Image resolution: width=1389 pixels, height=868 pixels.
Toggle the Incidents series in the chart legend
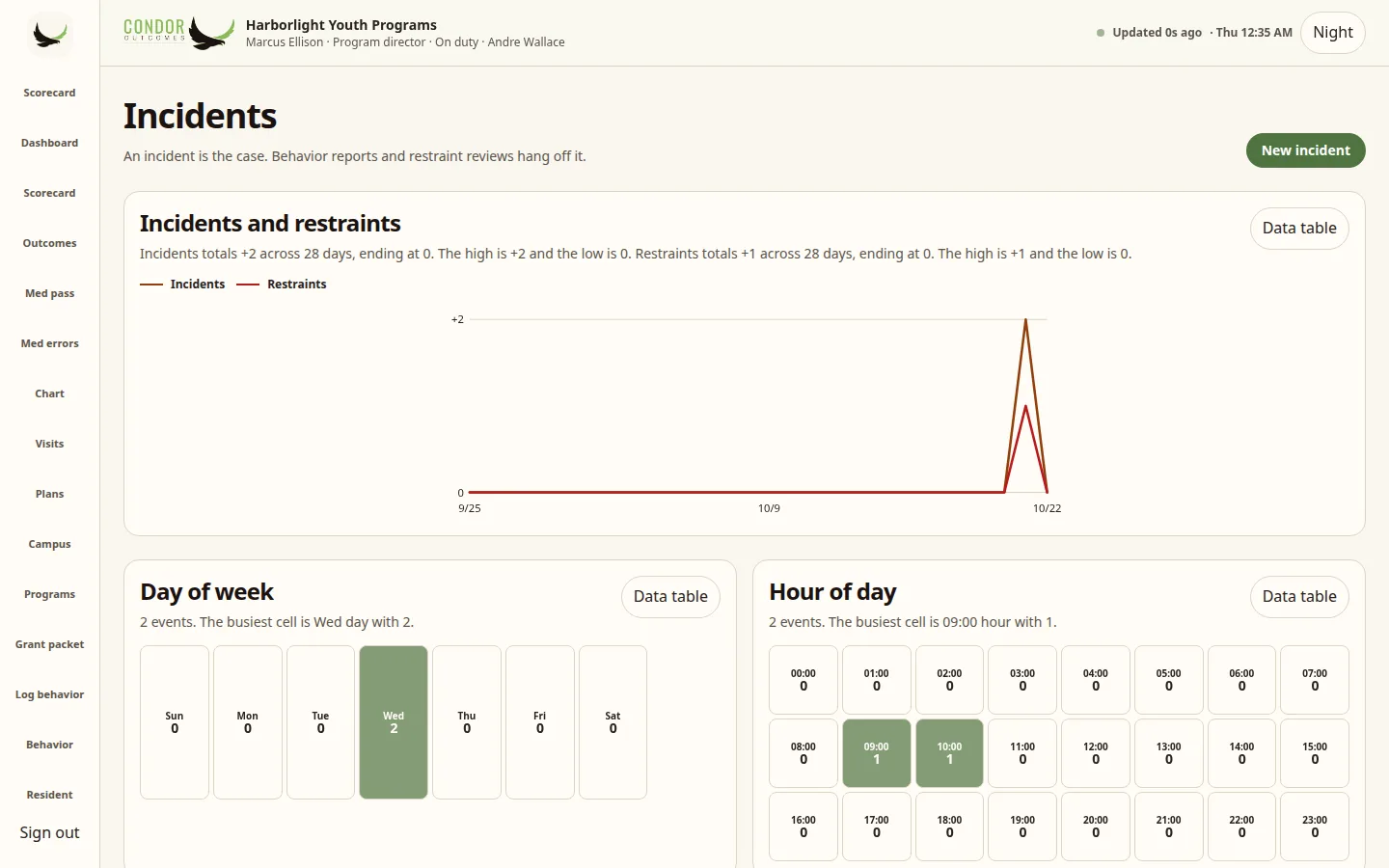coord(183,285)
